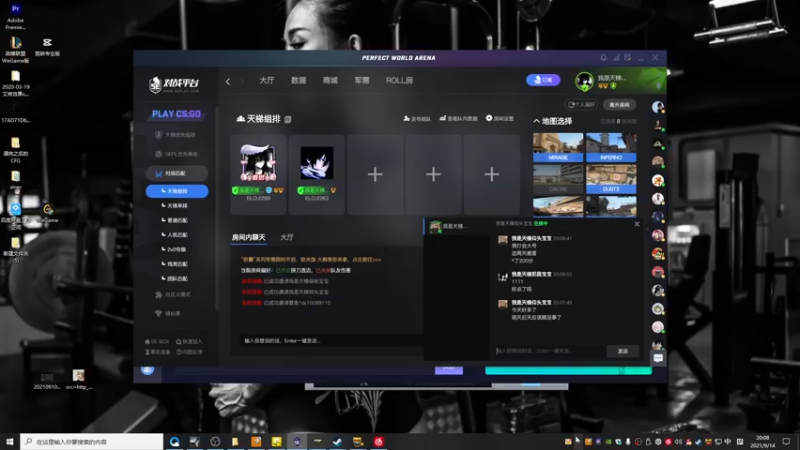Click the last empty plus team slot
This screenshot has width=800, height=450.
tap(491, 174)
